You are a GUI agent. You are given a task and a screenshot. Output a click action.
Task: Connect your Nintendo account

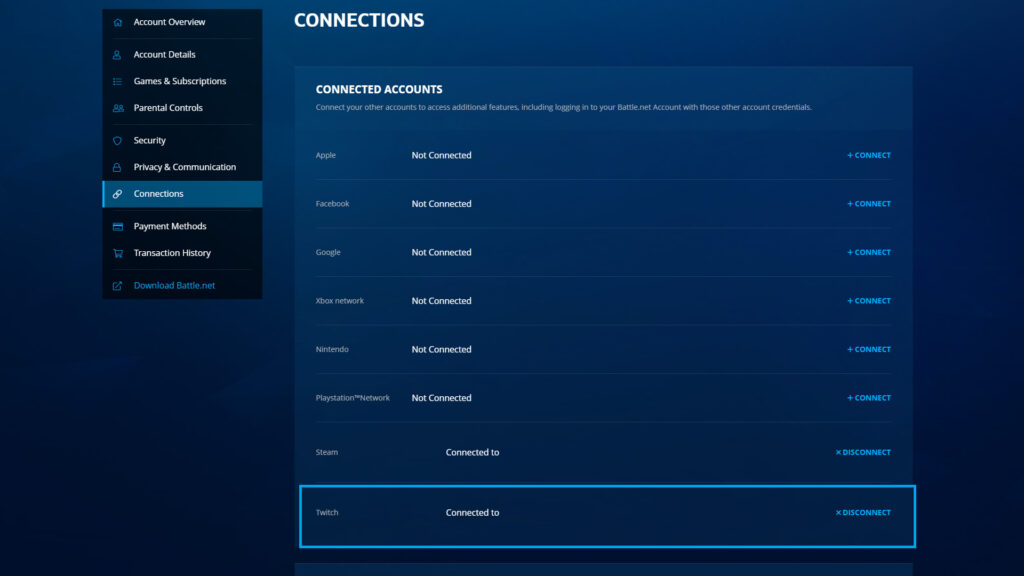tap(868, 349)
